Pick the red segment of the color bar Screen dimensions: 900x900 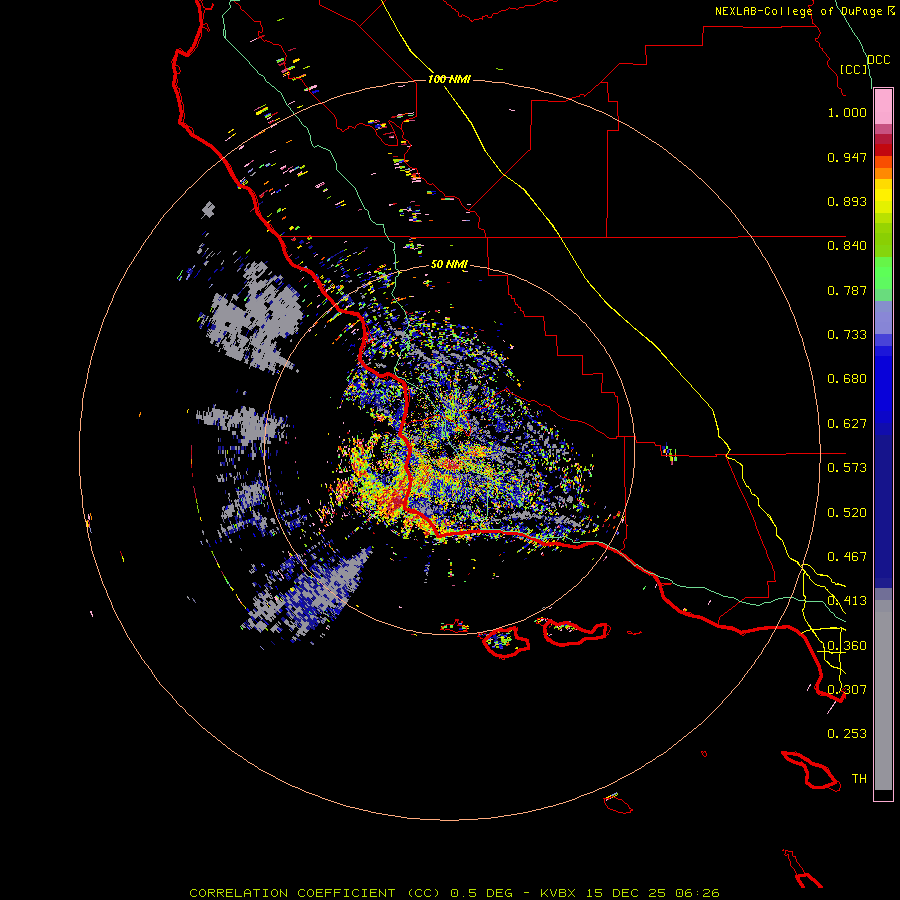click(x=883, y=150)
